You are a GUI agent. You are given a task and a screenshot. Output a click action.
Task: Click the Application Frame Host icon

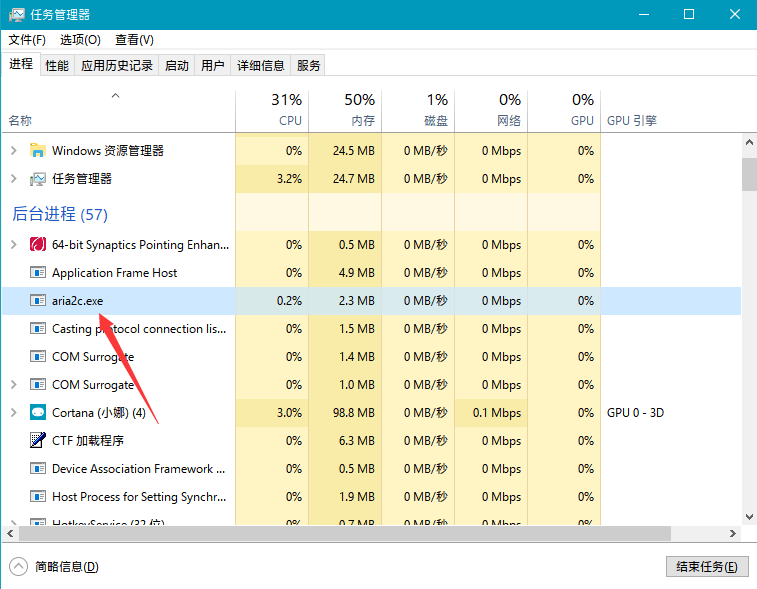coord(38,273)
